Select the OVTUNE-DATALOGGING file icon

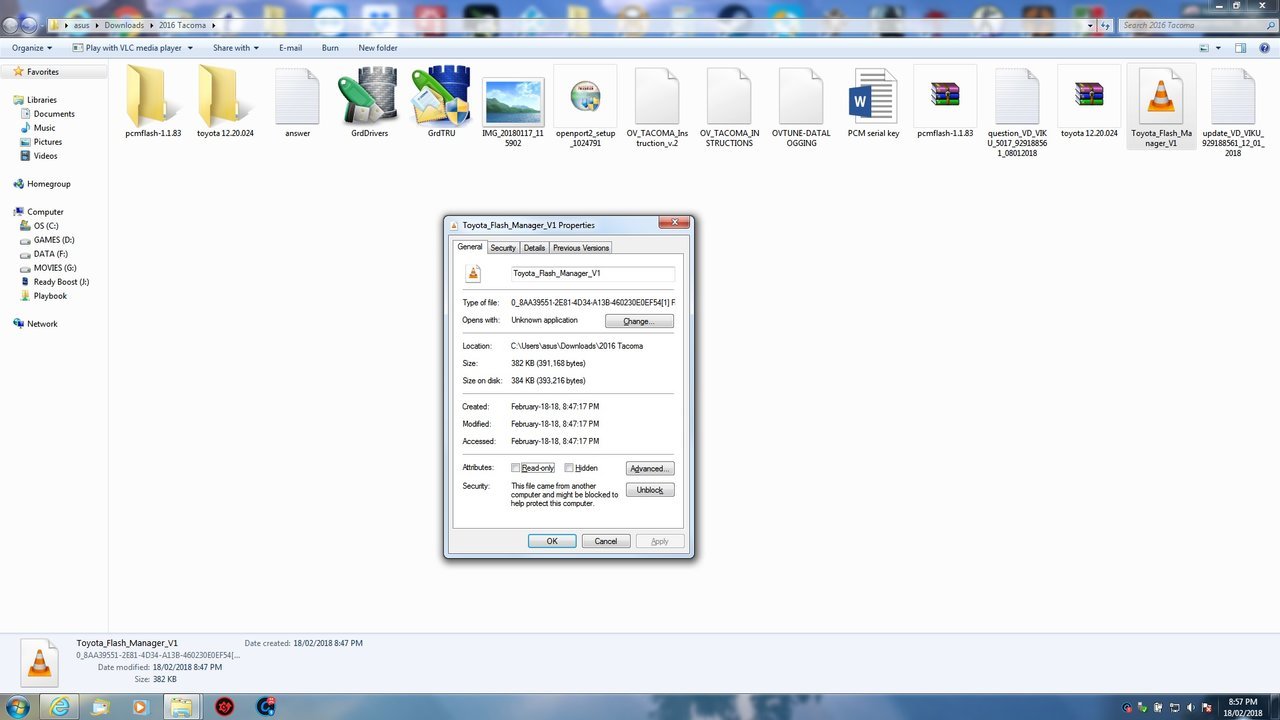click(x=801, y=97)
